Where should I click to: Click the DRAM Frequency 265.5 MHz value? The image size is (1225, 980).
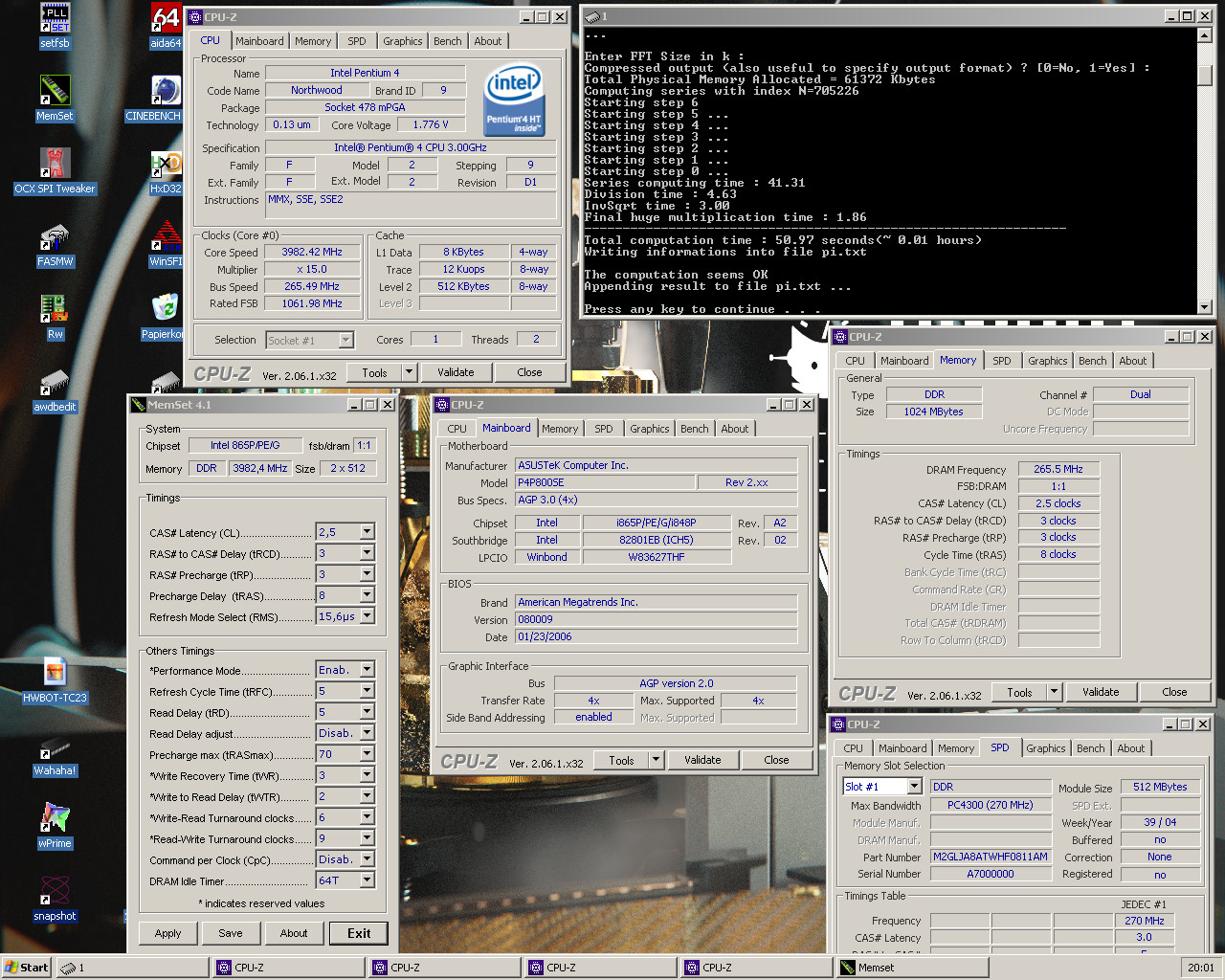(1058, 469)
